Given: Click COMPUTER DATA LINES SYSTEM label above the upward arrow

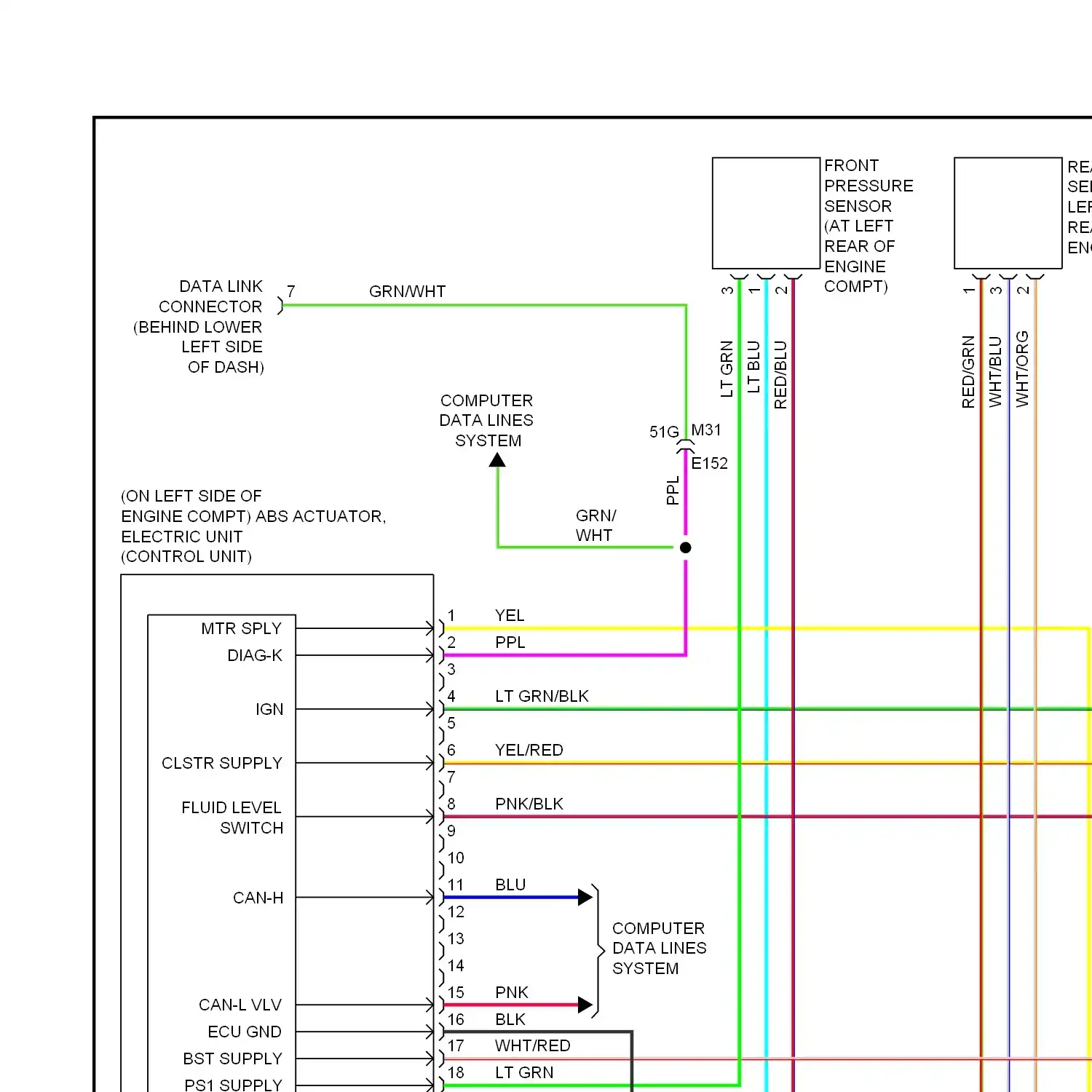Looking at the screenshot, I should [x=486, y=421].
